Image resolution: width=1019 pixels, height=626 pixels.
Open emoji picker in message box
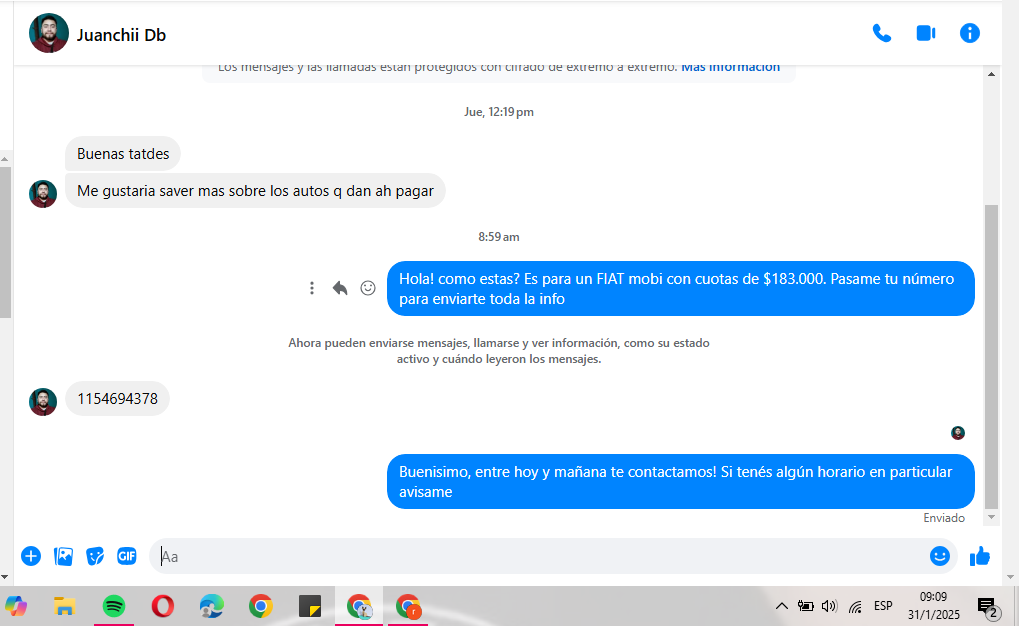(940, 556)
